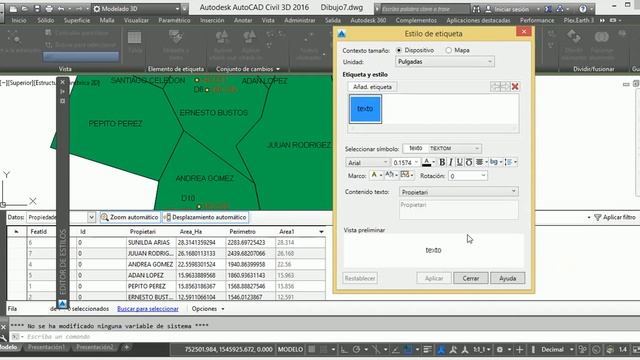
Task: Select the Mapa radio button
Action: coord(449,50)
